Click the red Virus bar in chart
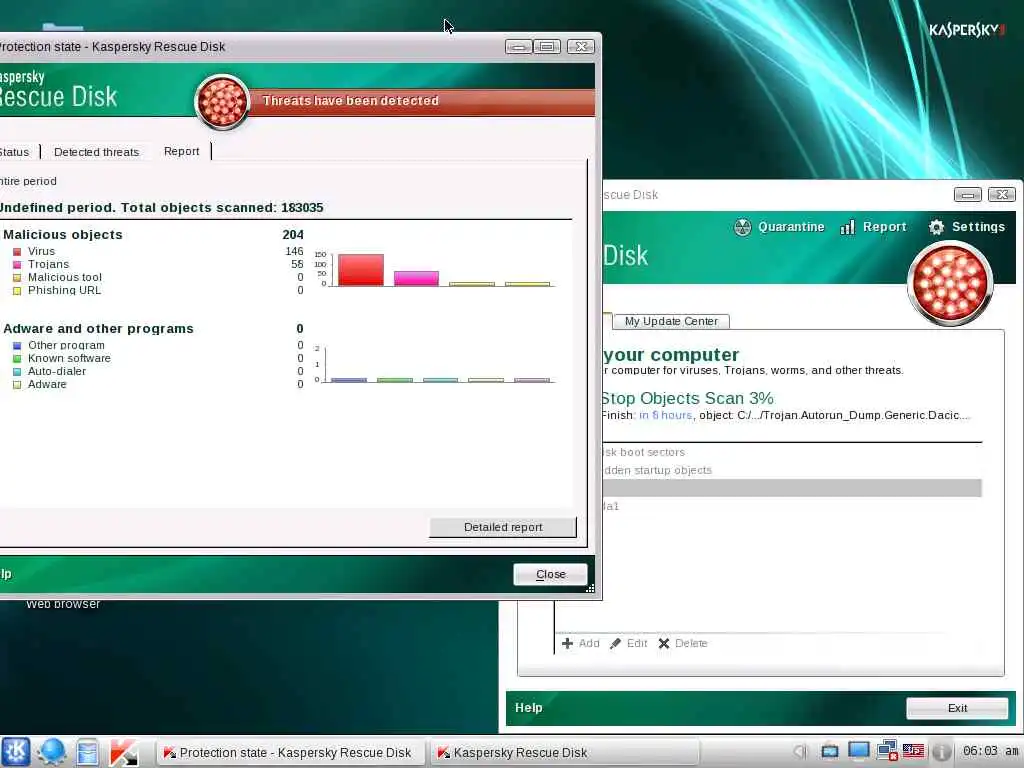The width and height of the screenshot is (1024, 768). click(361, 270)
